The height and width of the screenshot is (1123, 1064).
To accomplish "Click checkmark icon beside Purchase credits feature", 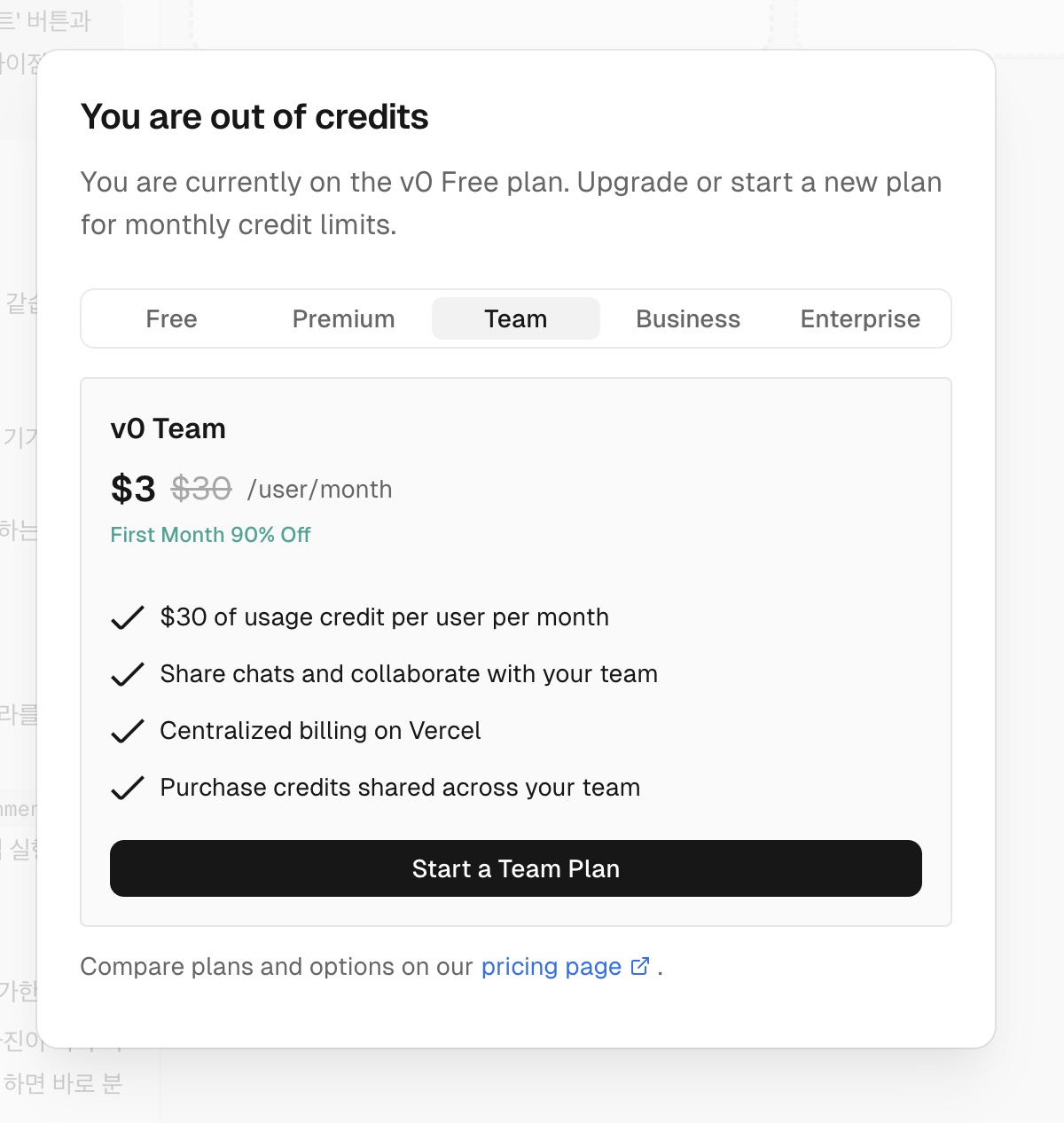I will (x=128, y=788).
